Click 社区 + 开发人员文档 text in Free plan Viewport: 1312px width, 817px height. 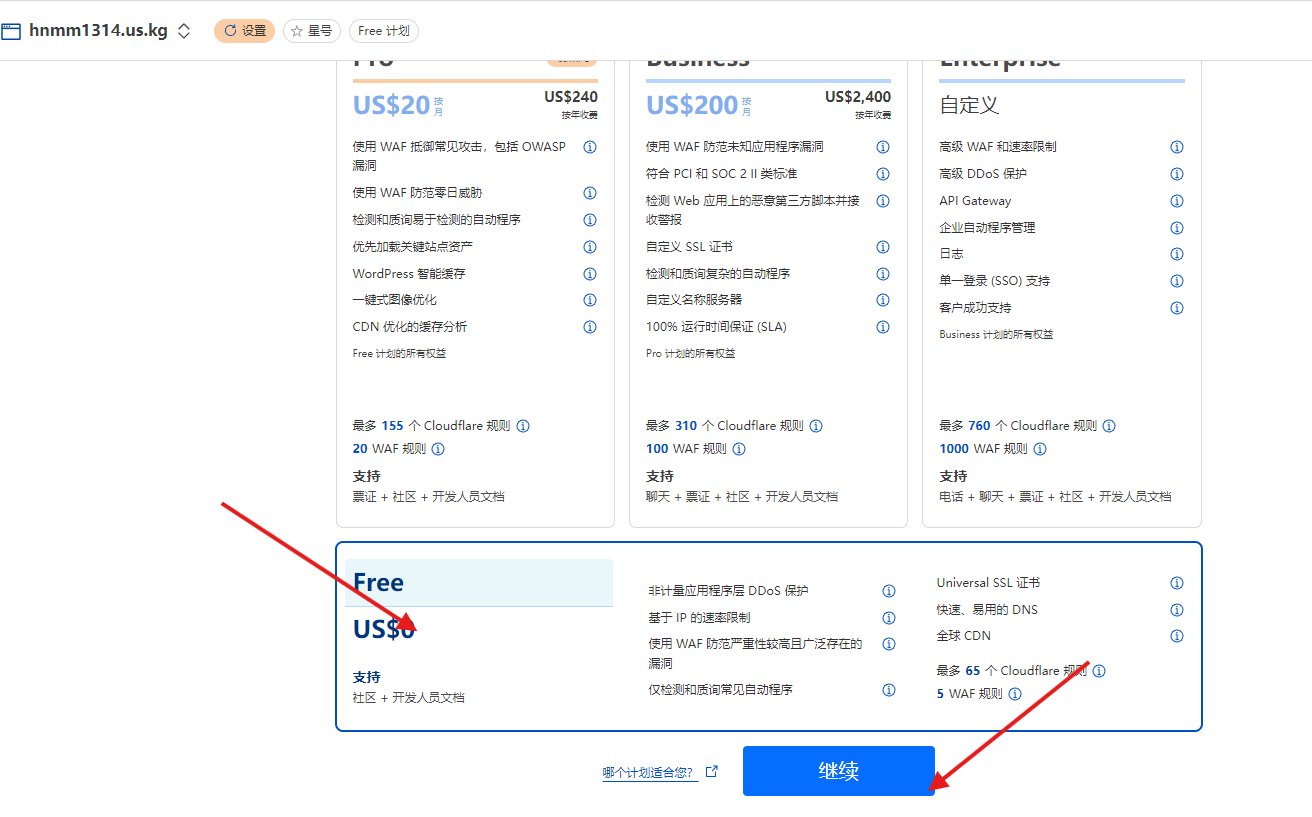pyautogui.click(x=409, y=698)
